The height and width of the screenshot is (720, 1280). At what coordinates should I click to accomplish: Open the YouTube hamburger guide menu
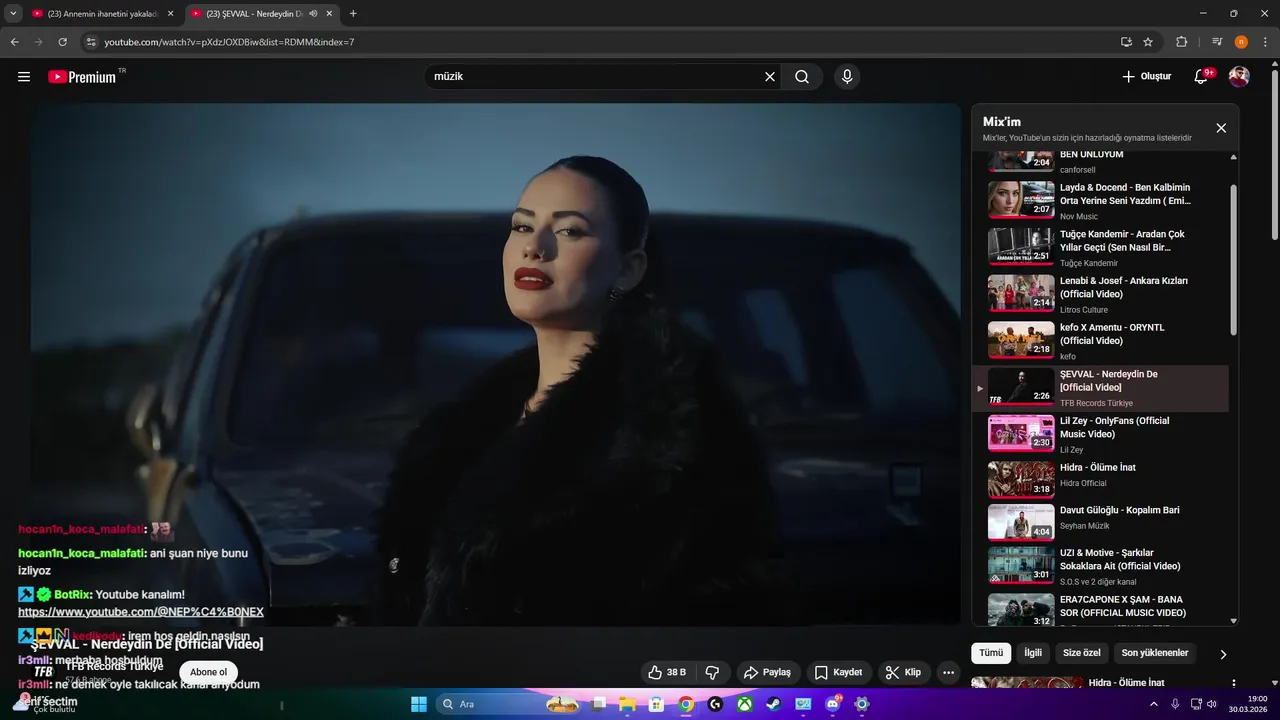[24, 77]
